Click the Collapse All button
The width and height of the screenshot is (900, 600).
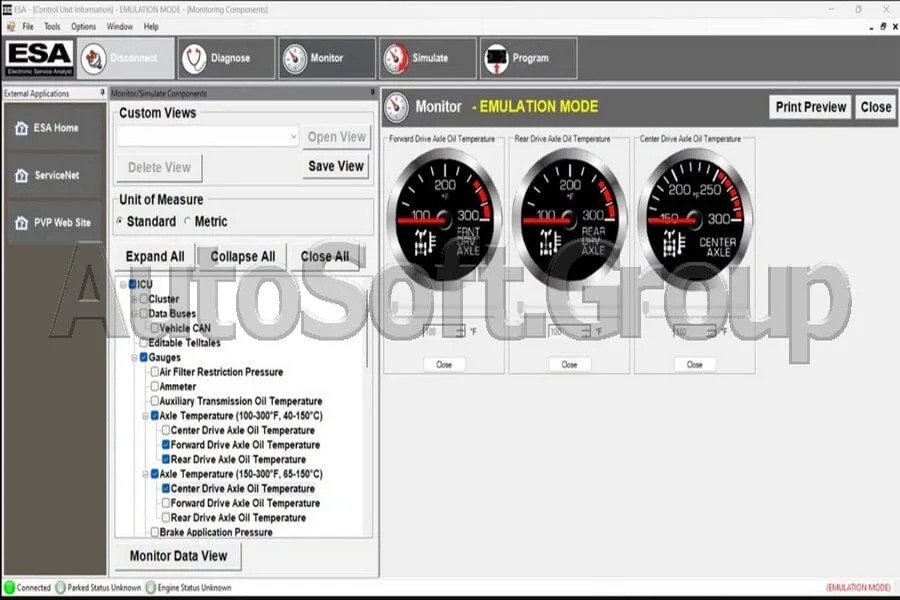243,257
